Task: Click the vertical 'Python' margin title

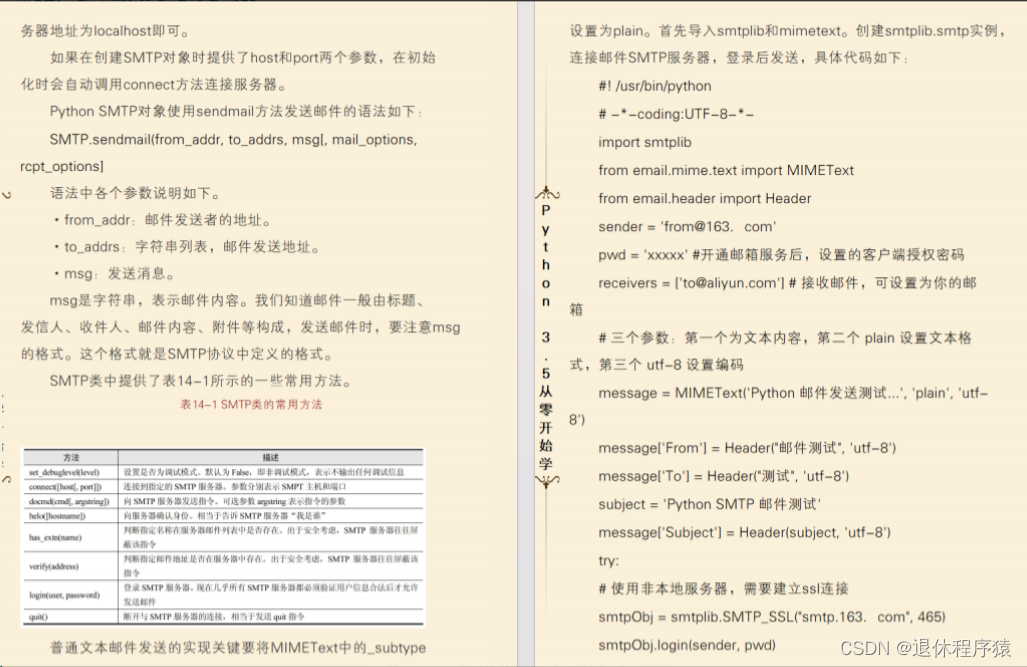Action: coord(546,256)
